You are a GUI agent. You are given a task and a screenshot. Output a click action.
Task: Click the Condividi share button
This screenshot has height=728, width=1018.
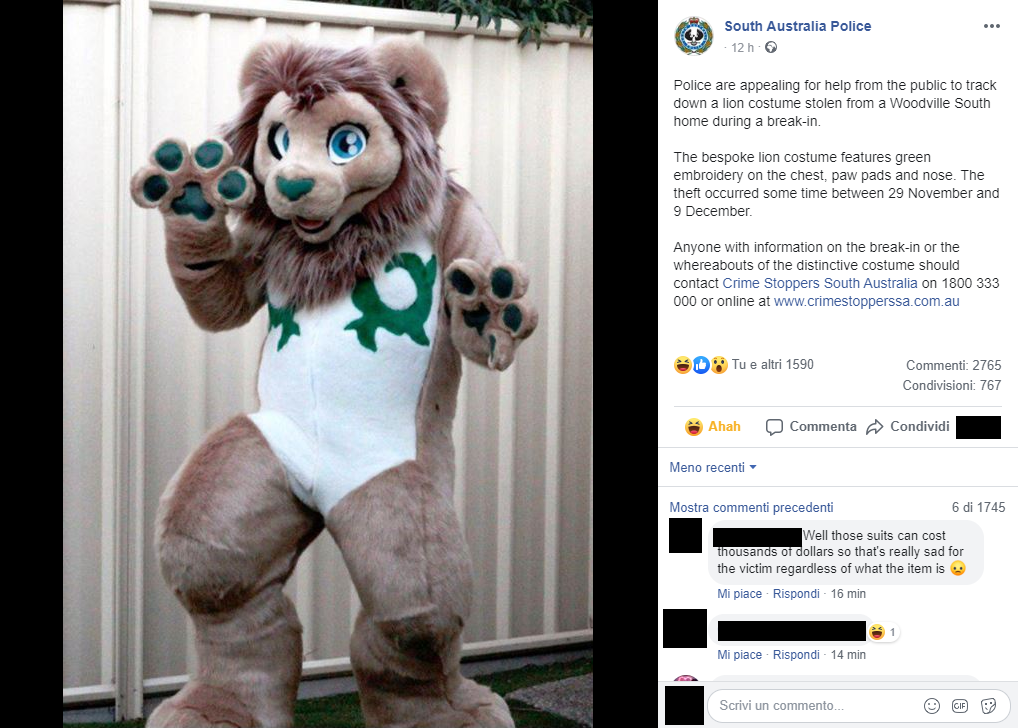(x=908, y=427)
